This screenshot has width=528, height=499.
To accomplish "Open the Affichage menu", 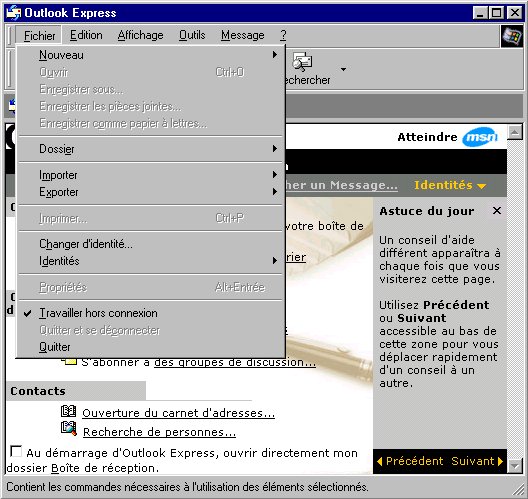I will 140,35.
